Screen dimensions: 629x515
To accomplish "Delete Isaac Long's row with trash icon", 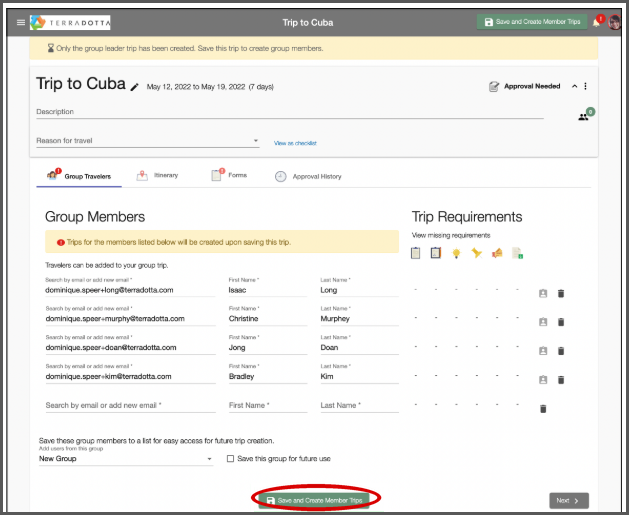I will pyautogui.click(x=561, y=294).
